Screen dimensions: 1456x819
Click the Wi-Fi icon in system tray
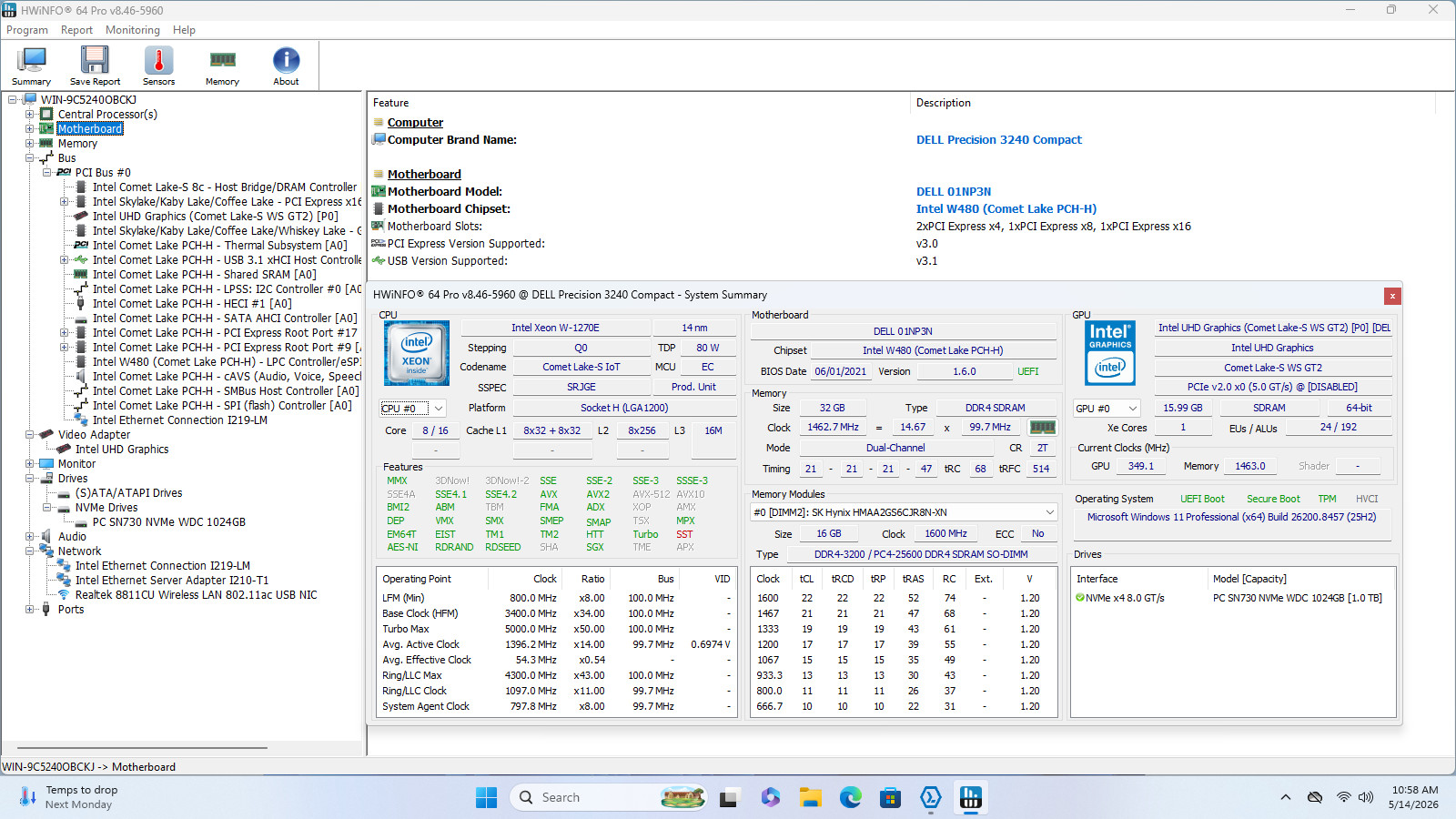pos(1343,797)
